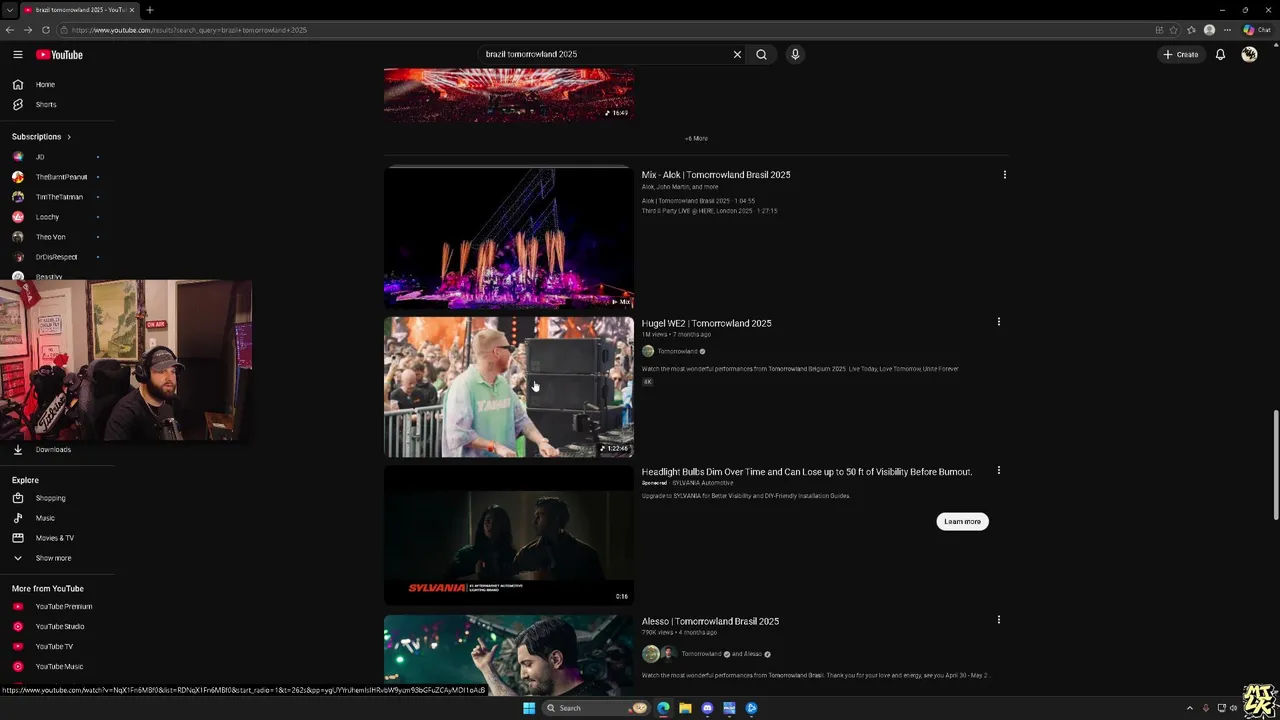Click the Windows taskbar Search box
Screen dimensions: 1280x720
(x=596, y=708)
